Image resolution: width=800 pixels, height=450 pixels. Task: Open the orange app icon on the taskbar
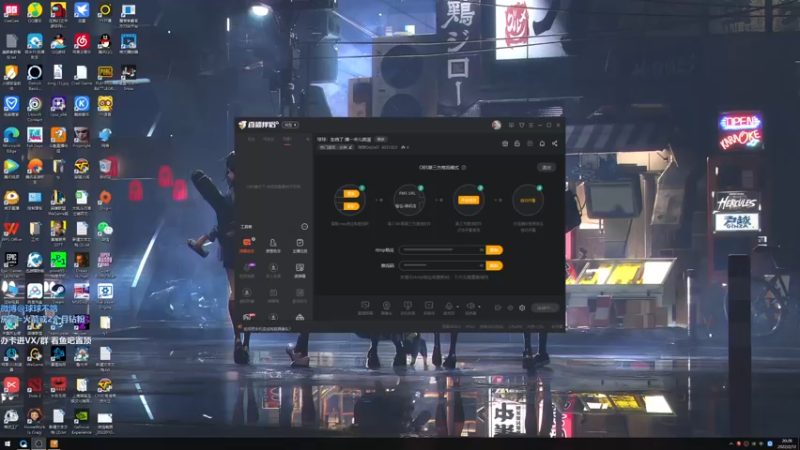[54, 444]
